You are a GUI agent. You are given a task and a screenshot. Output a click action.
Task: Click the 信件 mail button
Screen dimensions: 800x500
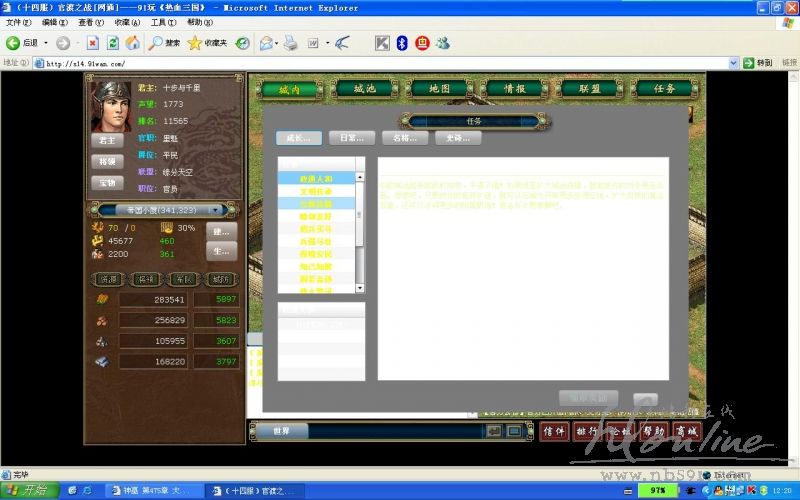(x=555, y=431)
